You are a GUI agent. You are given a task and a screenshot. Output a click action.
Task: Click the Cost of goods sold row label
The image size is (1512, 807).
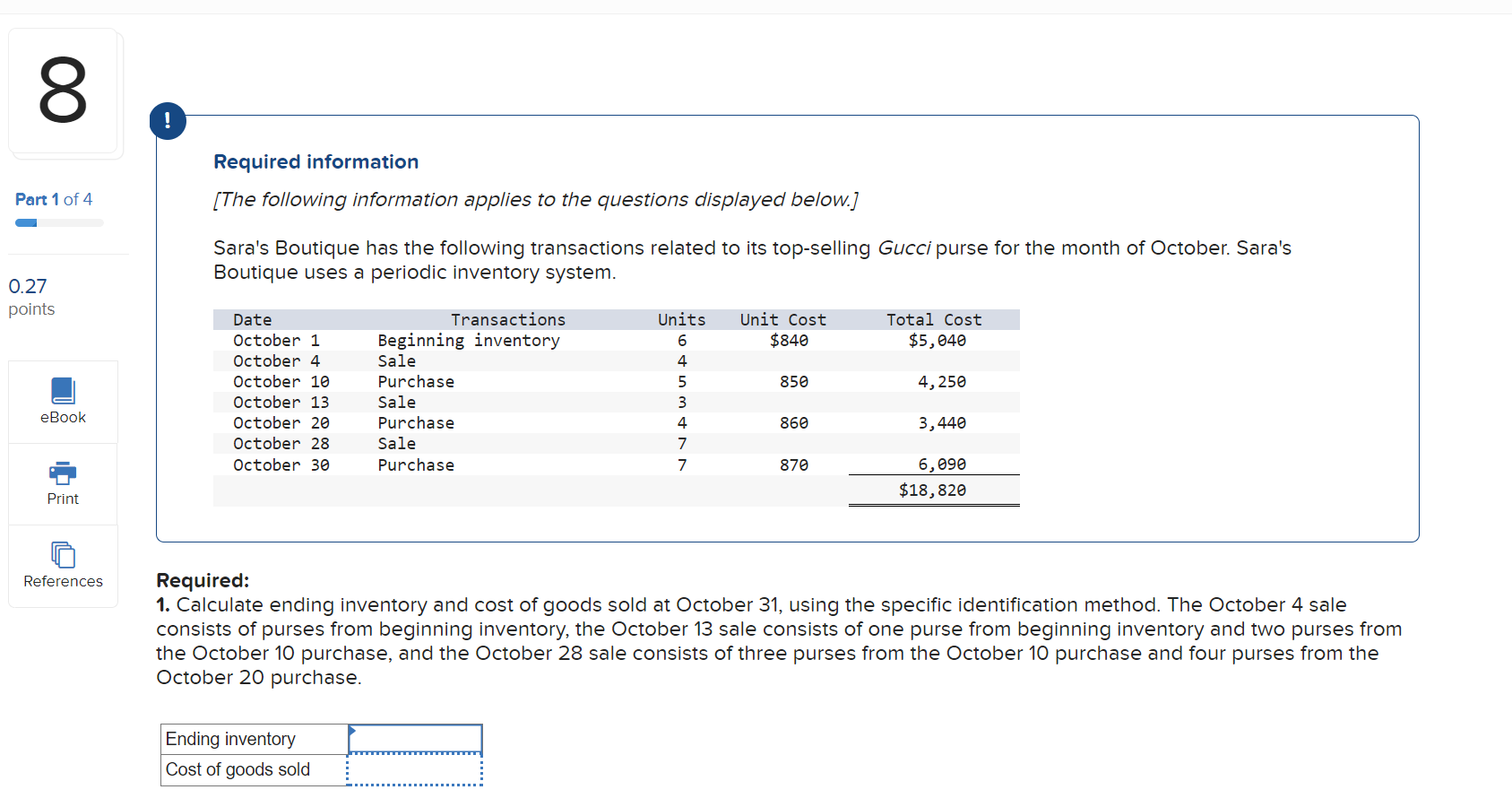point(238,769)
